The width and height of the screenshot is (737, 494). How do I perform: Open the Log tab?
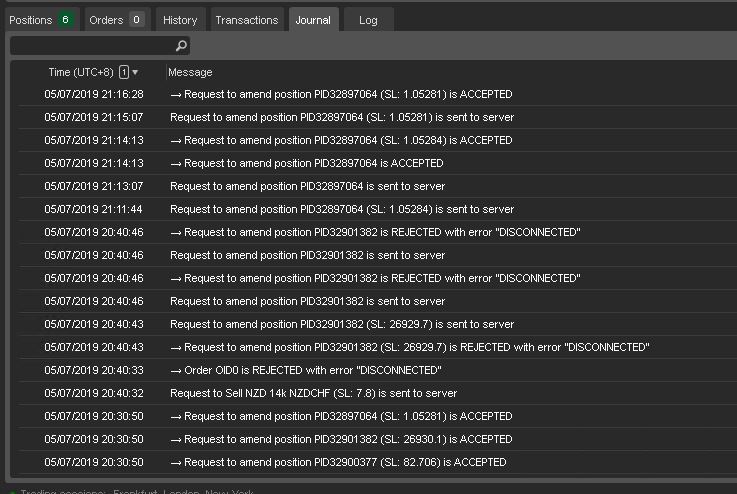point(368,20)
